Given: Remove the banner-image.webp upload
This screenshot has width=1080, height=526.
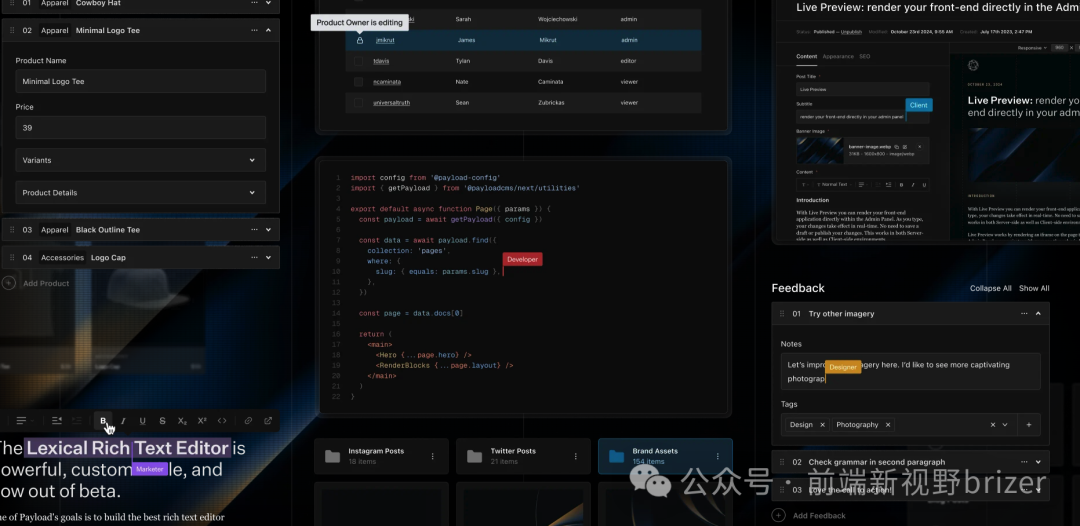Looking at the screenshot, I should (920, 147).
